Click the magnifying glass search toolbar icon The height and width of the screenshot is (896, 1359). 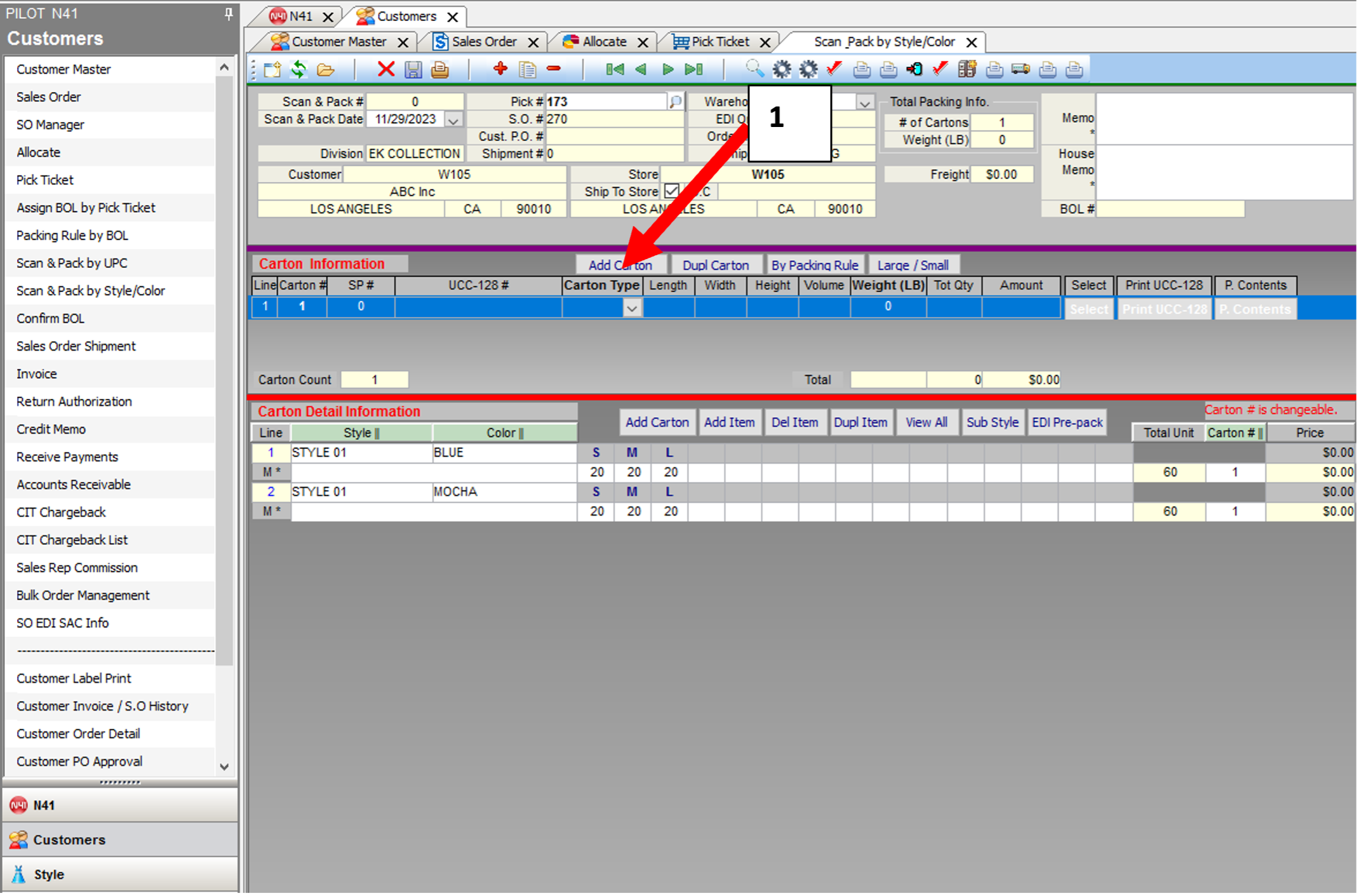754,69
